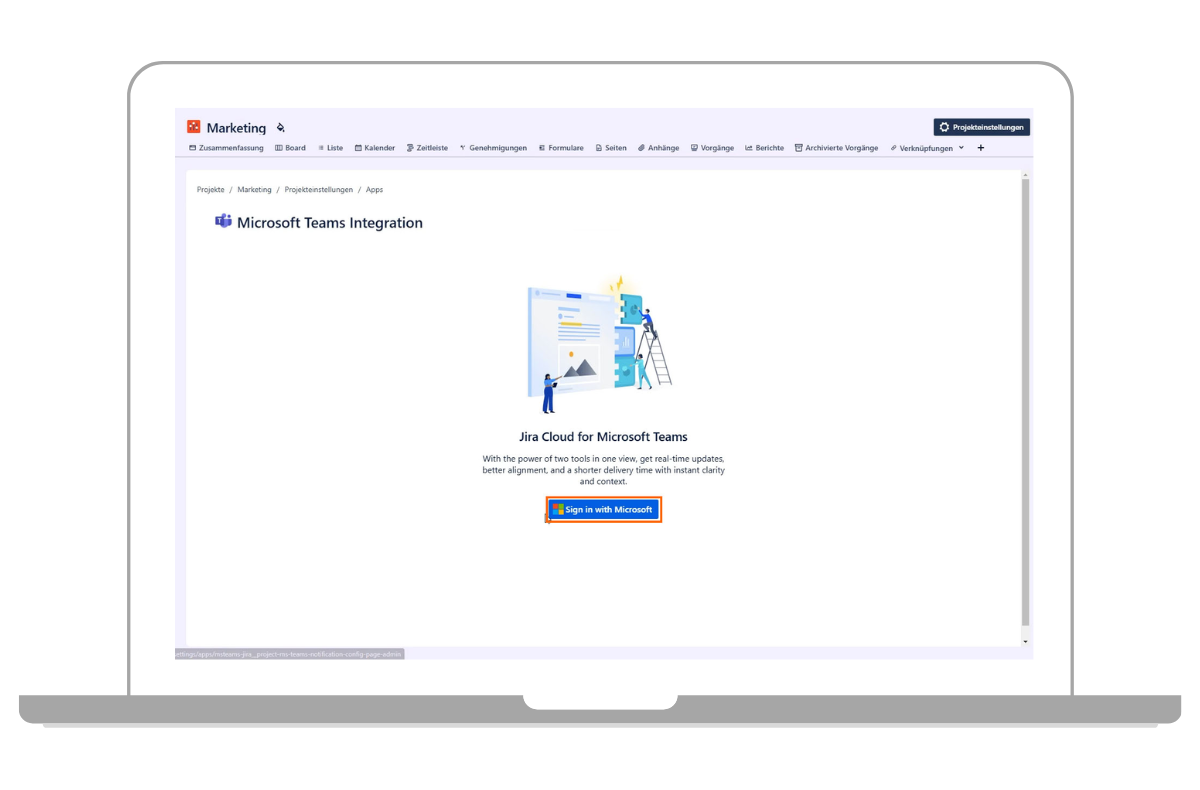This screenshot has width=1200, height=790.
Task: Select the Liste tab
Action: click(331, 148)
